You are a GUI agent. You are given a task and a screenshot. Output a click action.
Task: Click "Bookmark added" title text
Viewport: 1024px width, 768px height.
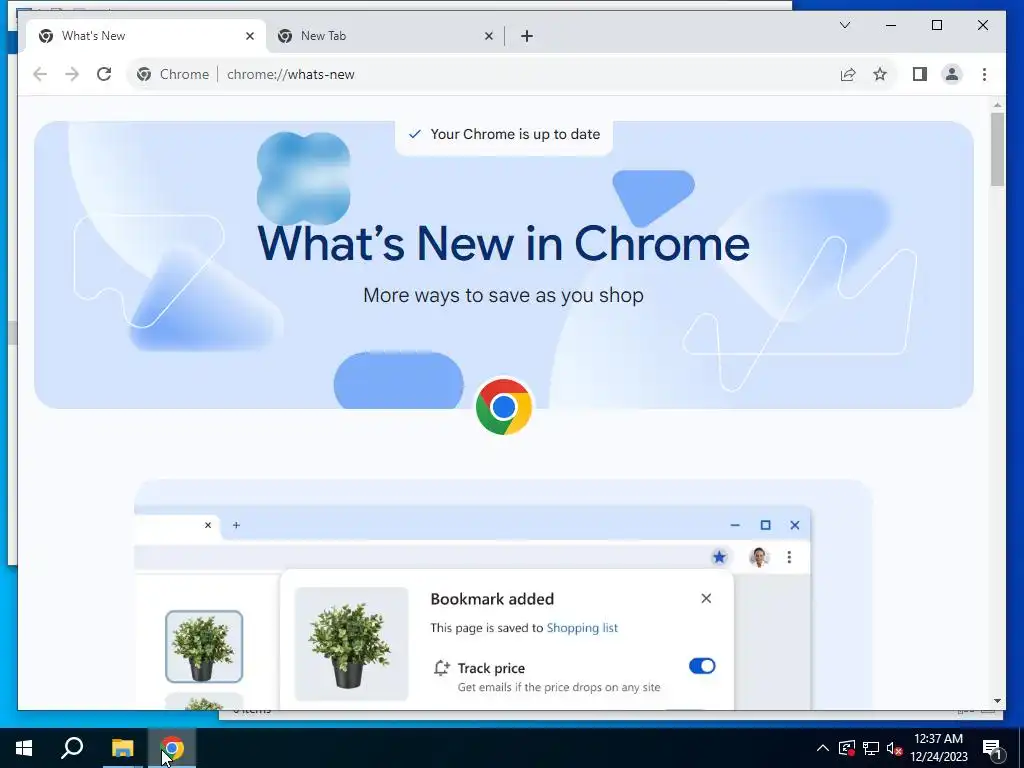pyautogui.click(x=492, y=599)
